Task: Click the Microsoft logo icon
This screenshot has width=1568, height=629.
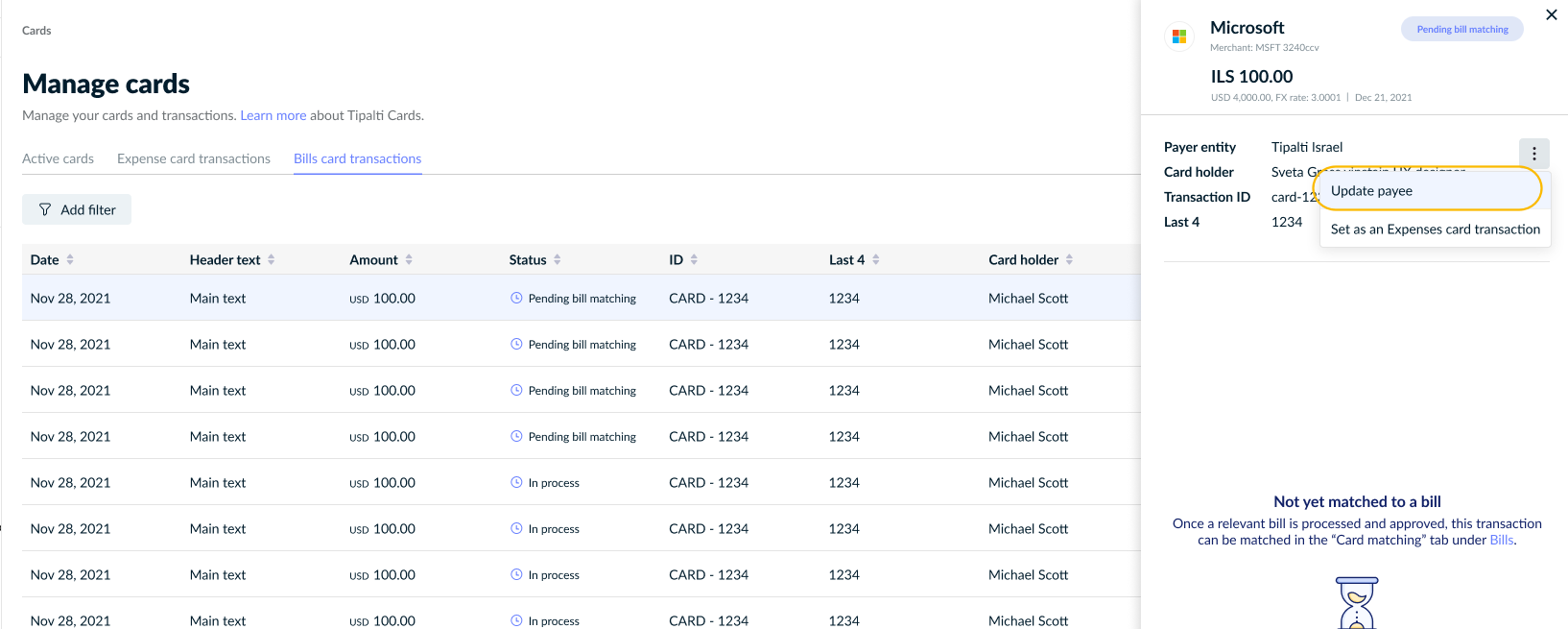Action: click(1179, 36)
